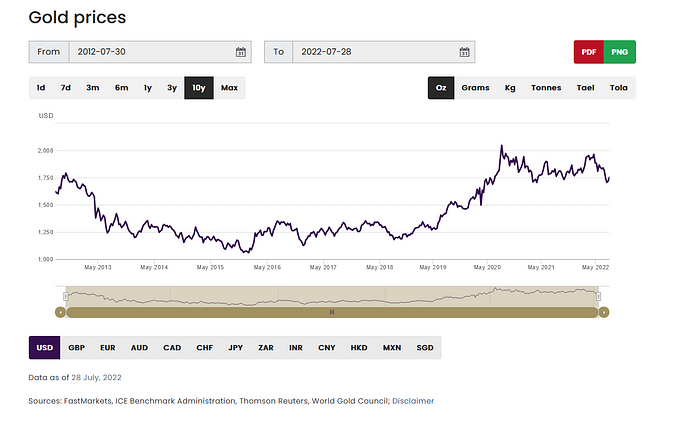Open the To date calendar picker icon
The image size is (700, 439).
click(x=464, y=52)
